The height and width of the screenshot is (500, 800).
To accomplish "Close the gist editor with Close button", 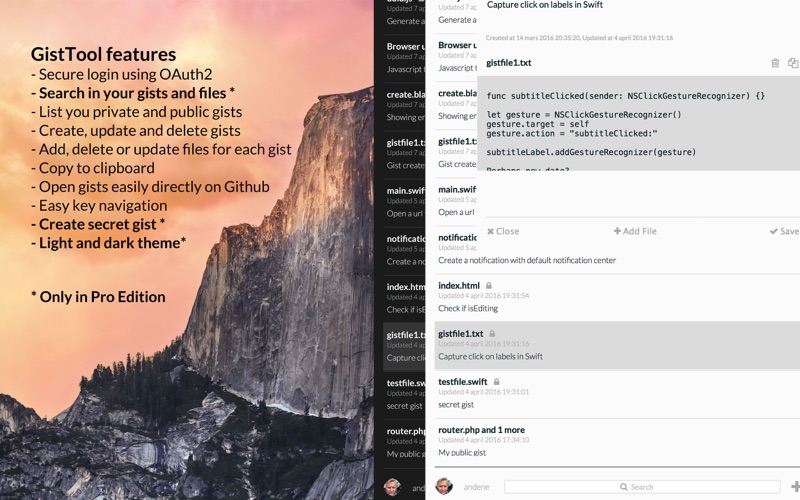I will point(503,231).
